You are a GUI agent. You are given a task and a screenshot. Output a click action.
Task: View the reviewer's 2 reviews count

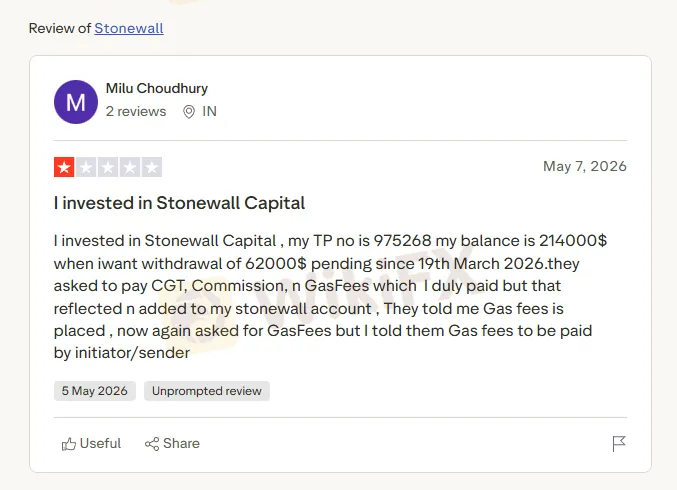pos(136,111)
